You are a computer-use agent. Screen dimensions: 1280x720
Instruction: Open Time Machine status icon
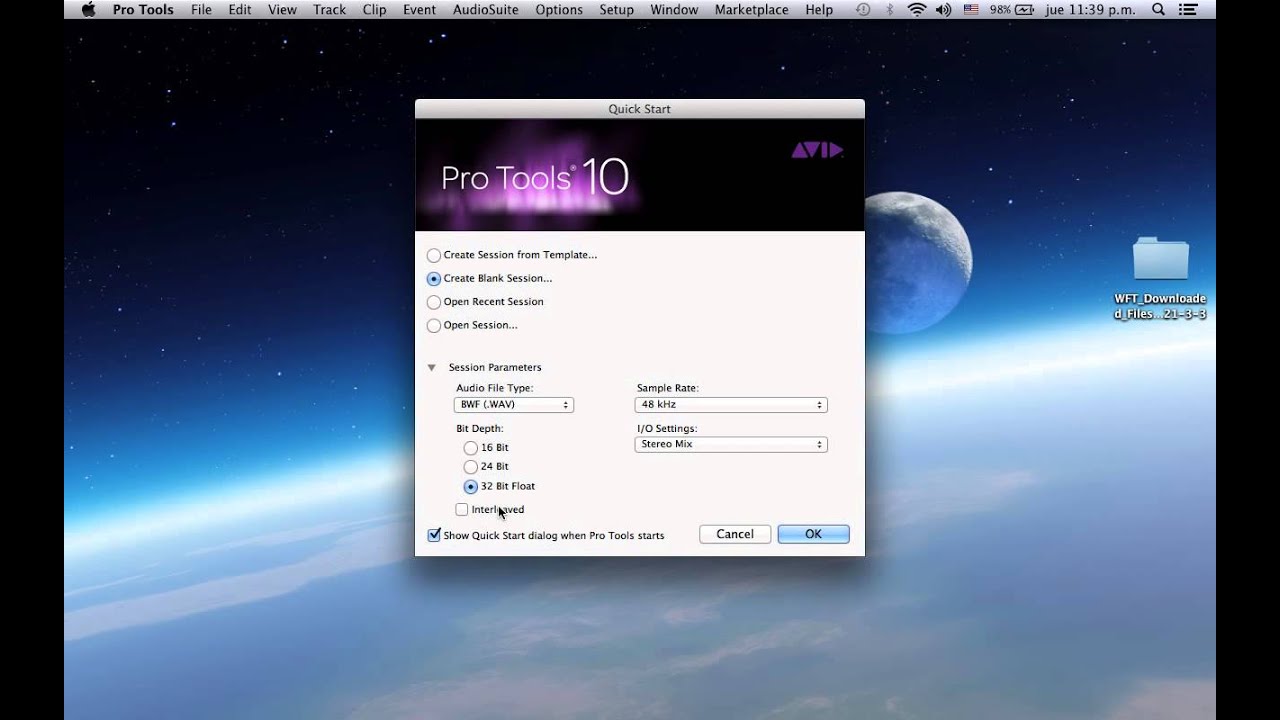pos(864,9)
